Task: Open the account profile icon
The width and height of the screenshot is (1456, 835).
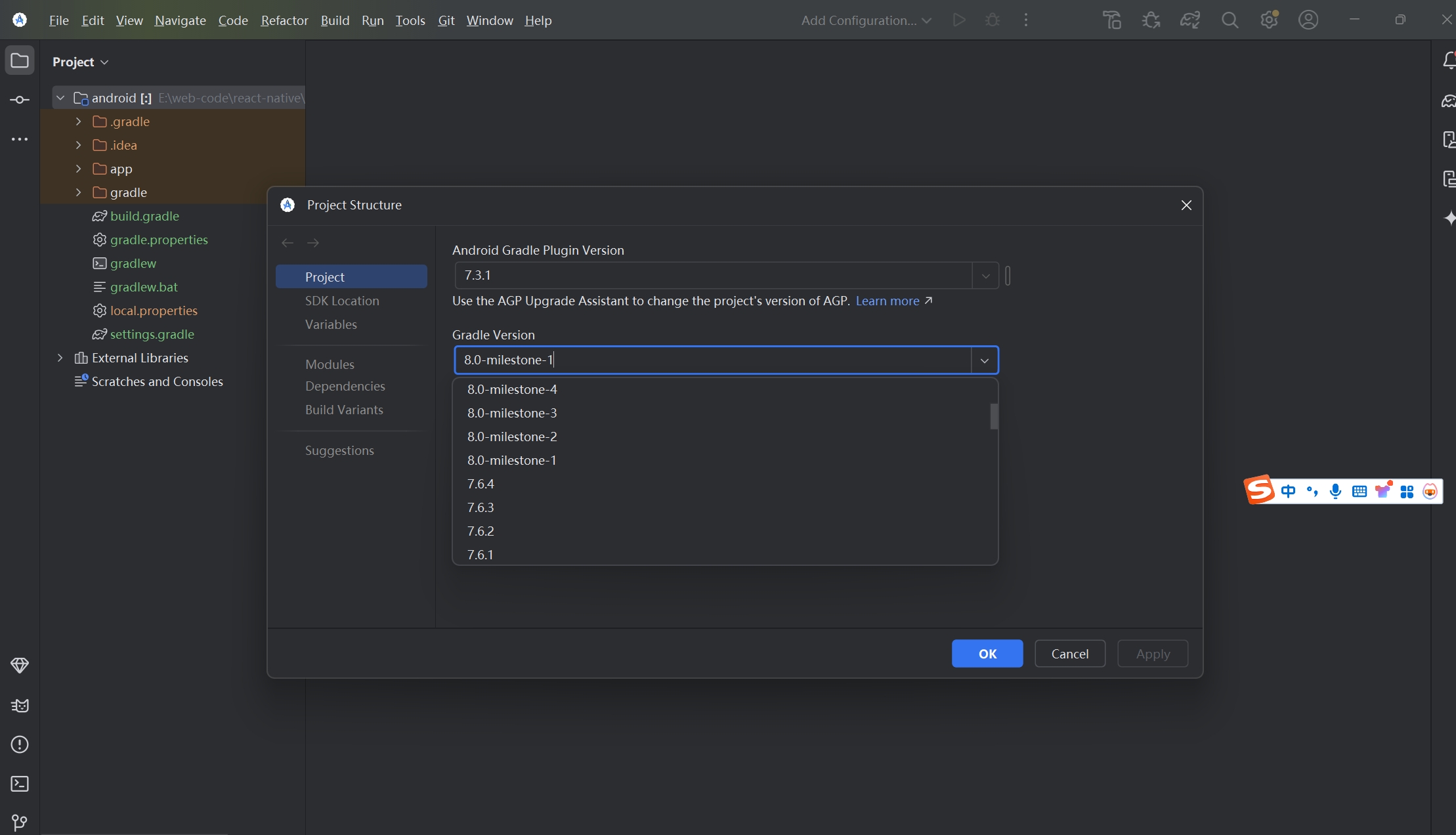Action: (1308, 20)
